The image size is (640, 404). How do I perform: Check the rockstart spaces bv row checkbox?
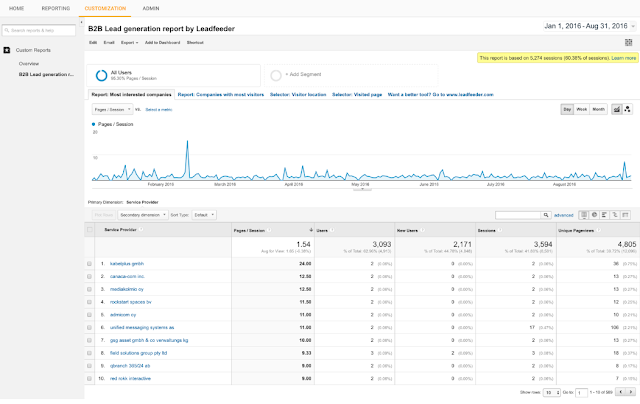[89, 302]
